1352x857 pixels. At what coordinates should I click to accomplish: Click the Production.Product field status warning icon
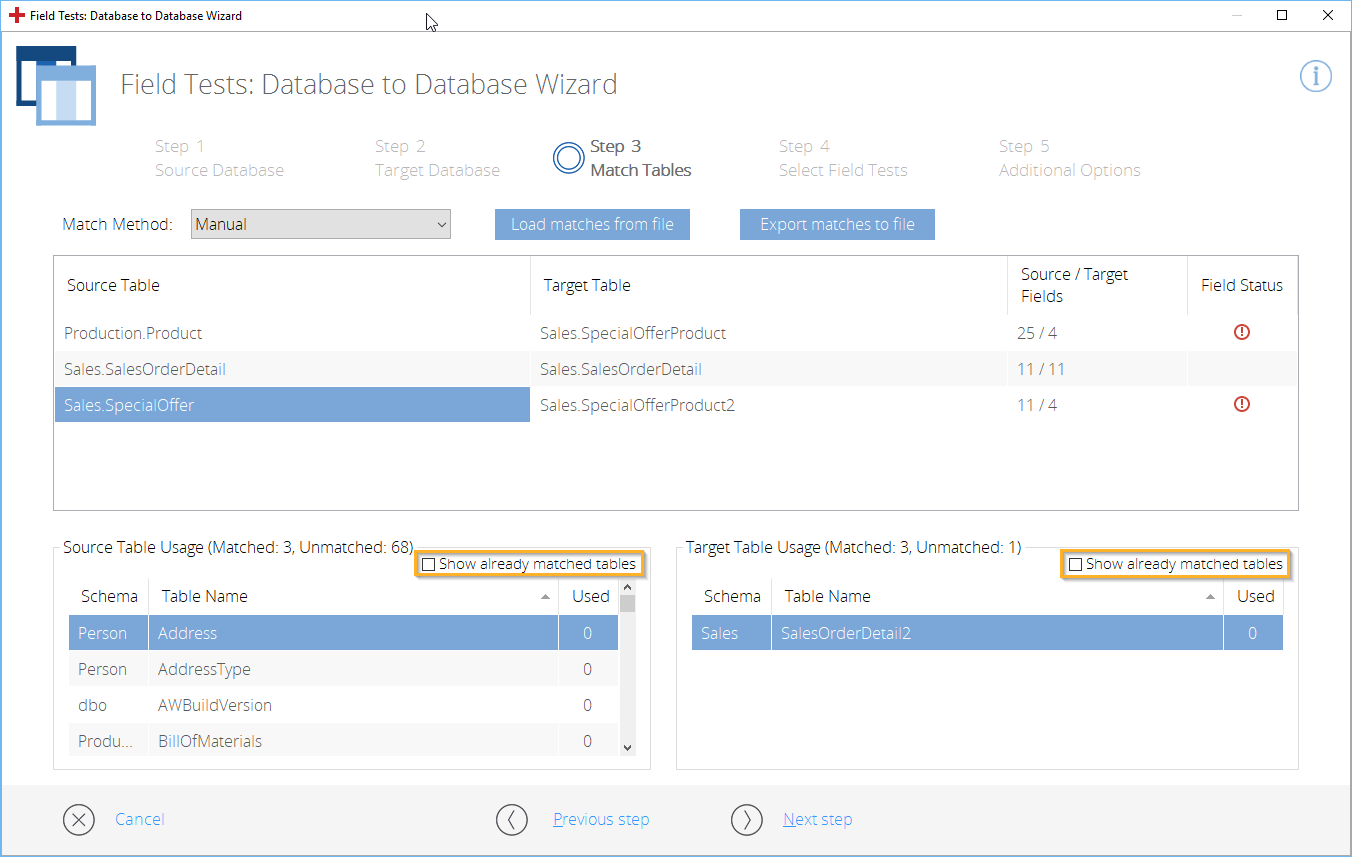click(1242, 333)
